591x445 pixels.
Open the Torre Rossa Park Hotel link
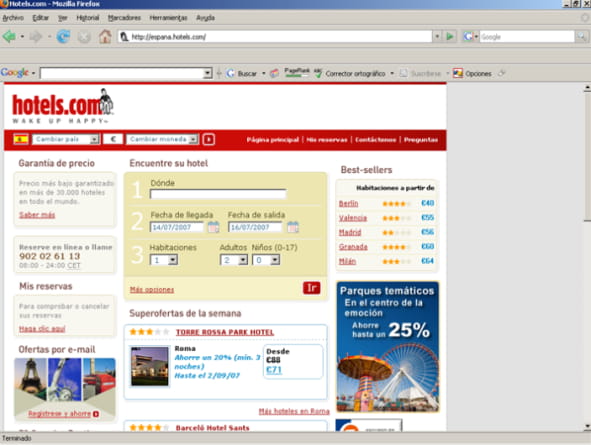tap(225, 332)
